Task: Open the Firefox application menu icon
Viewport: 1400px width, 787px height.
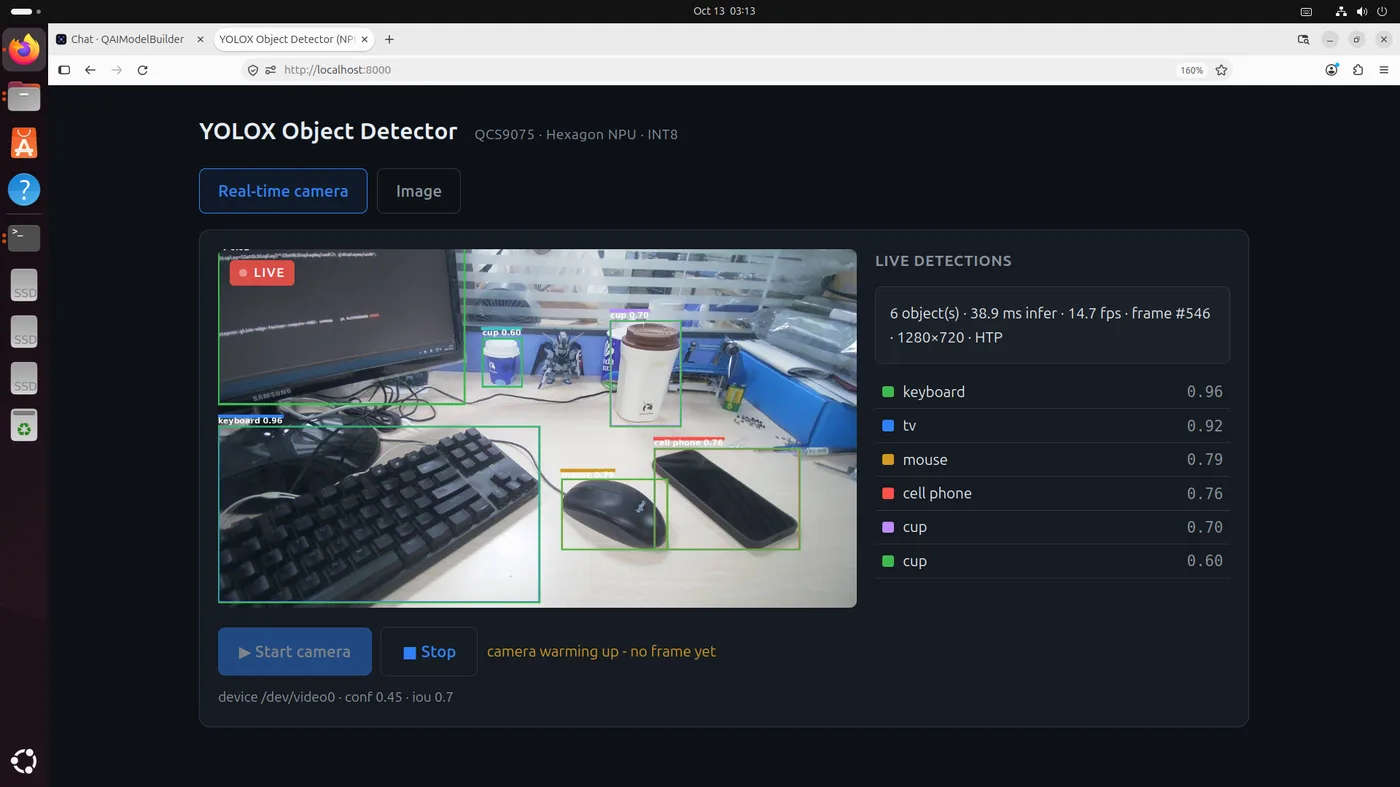Action: [x=1384, y=70]
